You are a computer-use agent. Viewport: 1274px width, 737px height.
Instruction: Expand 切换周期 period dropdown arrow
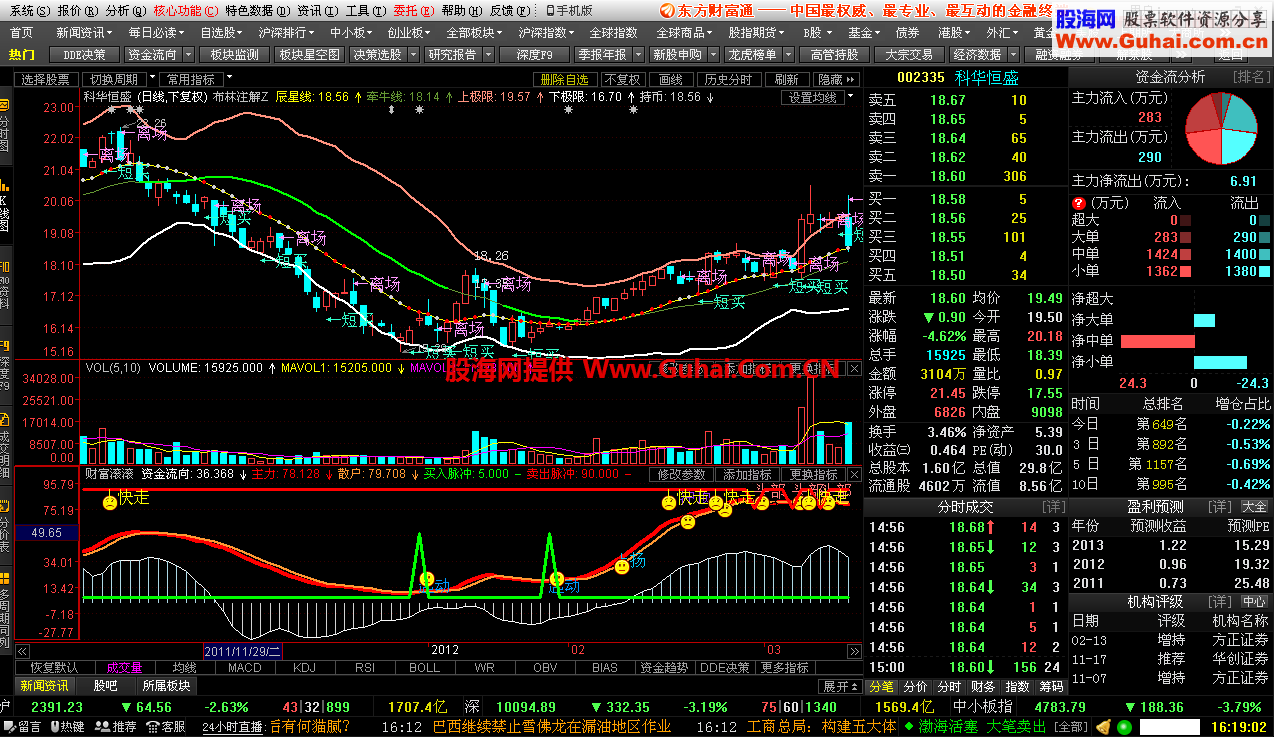[x=152, y=78]
